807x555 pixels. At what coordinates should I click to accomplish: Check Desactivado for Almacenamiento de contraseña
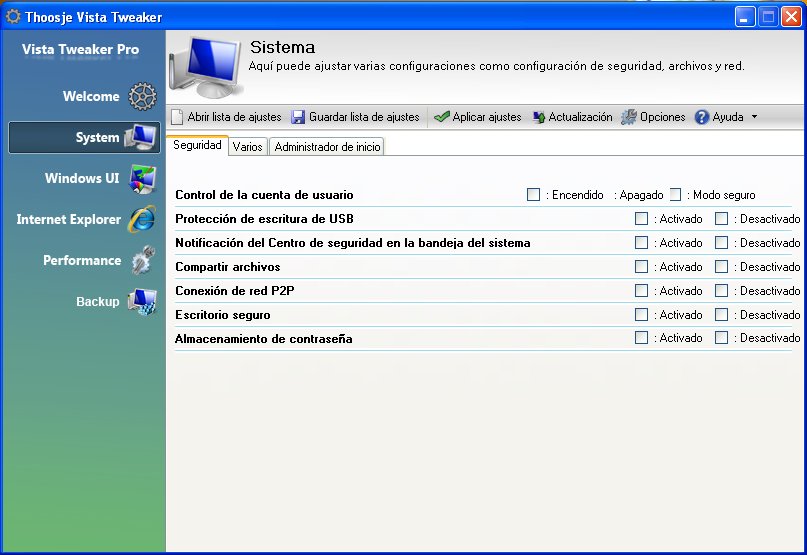click(x=722, y=338)
